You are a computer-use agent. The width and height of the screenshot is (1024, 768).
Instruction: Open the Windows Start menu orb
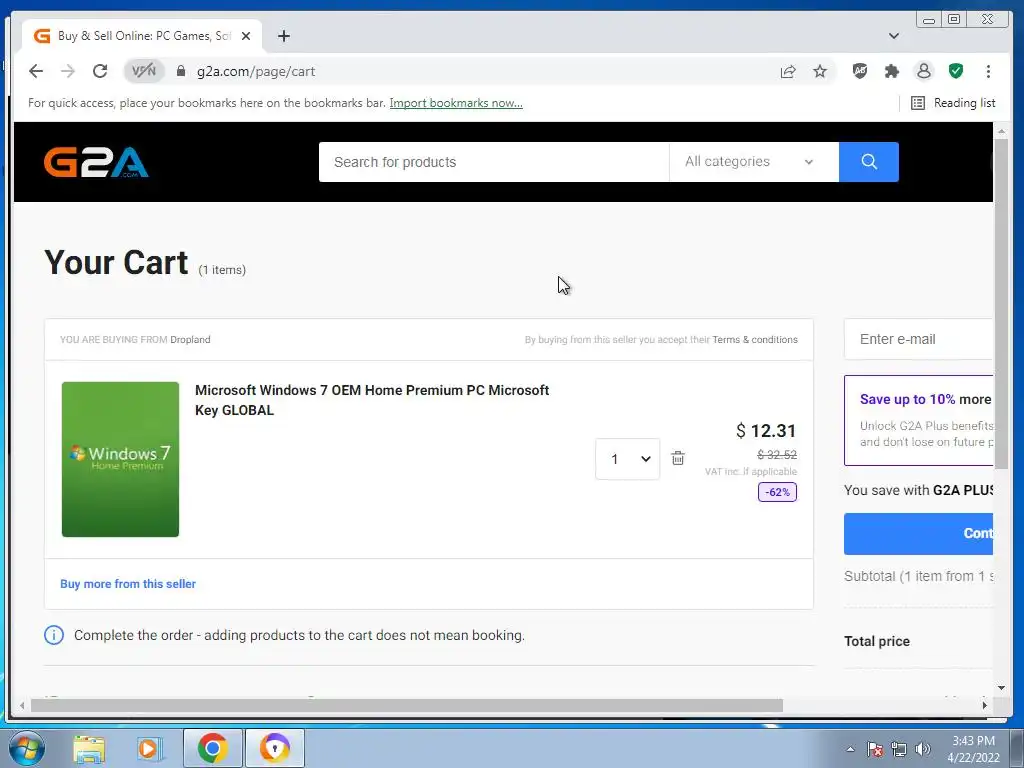point(27,748)
